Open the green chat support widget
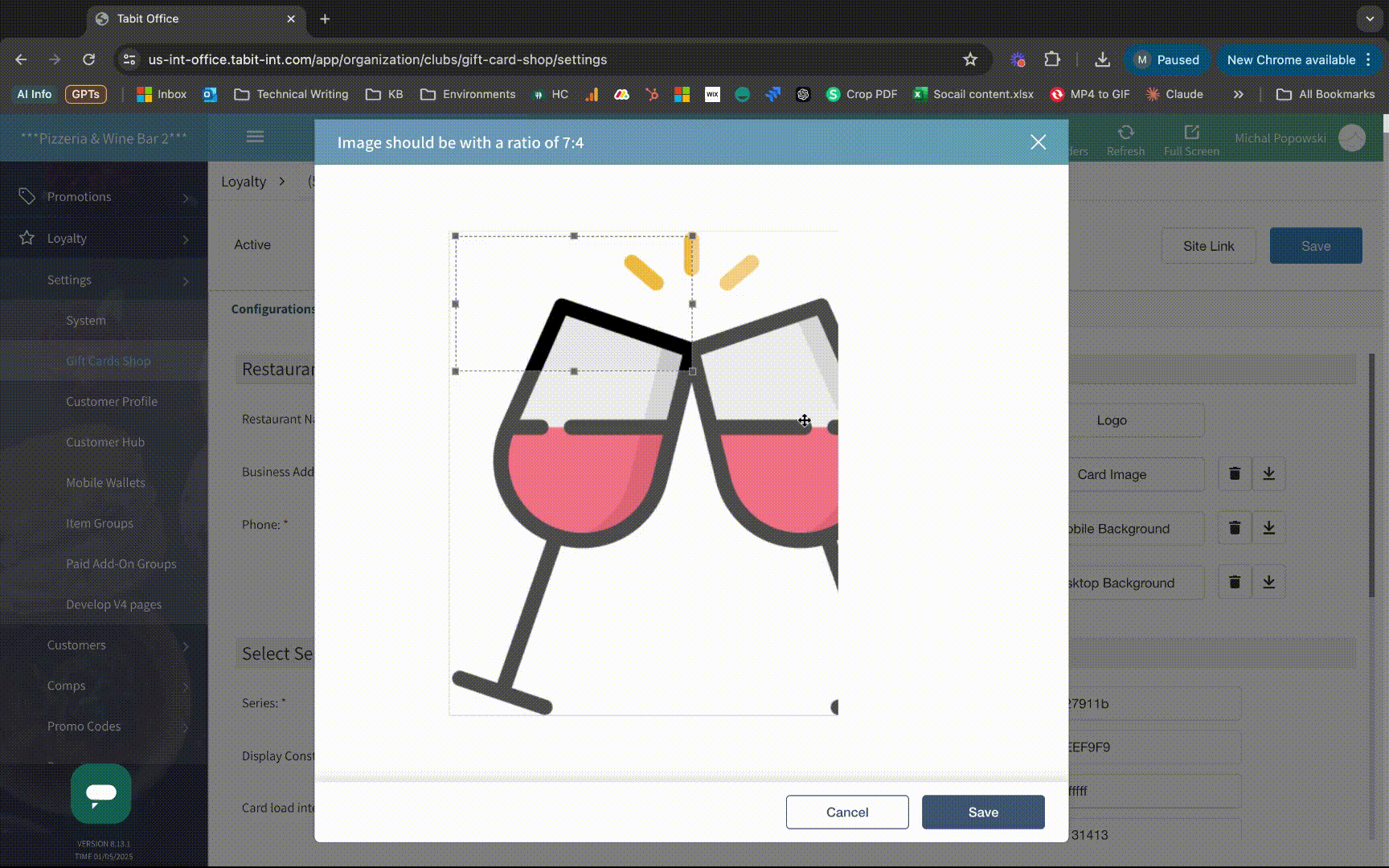 pyautogui.click(x=100, y=793)
